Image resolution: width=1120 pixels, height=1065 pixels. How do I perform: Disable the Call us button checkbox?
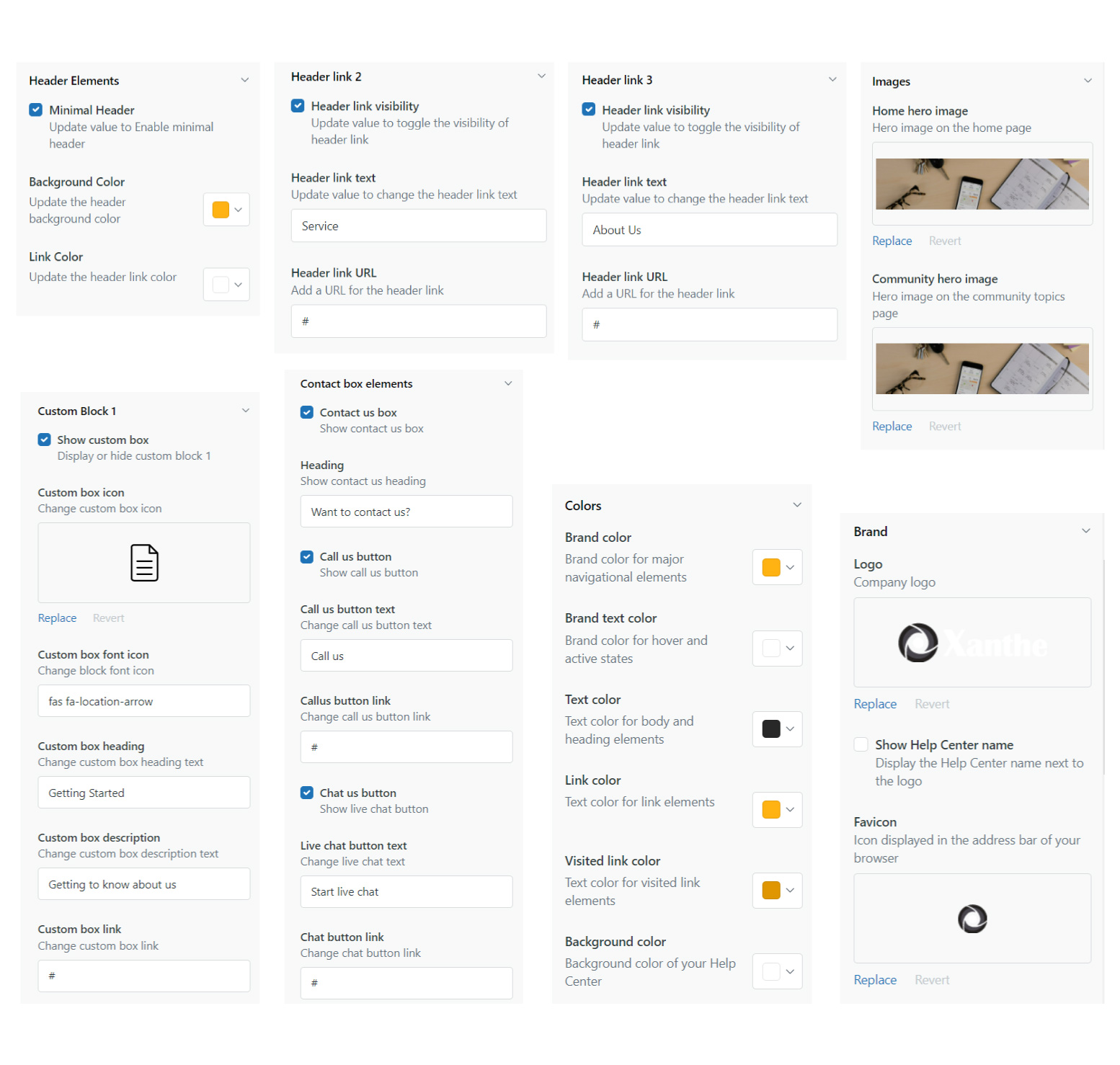[307, 557]
